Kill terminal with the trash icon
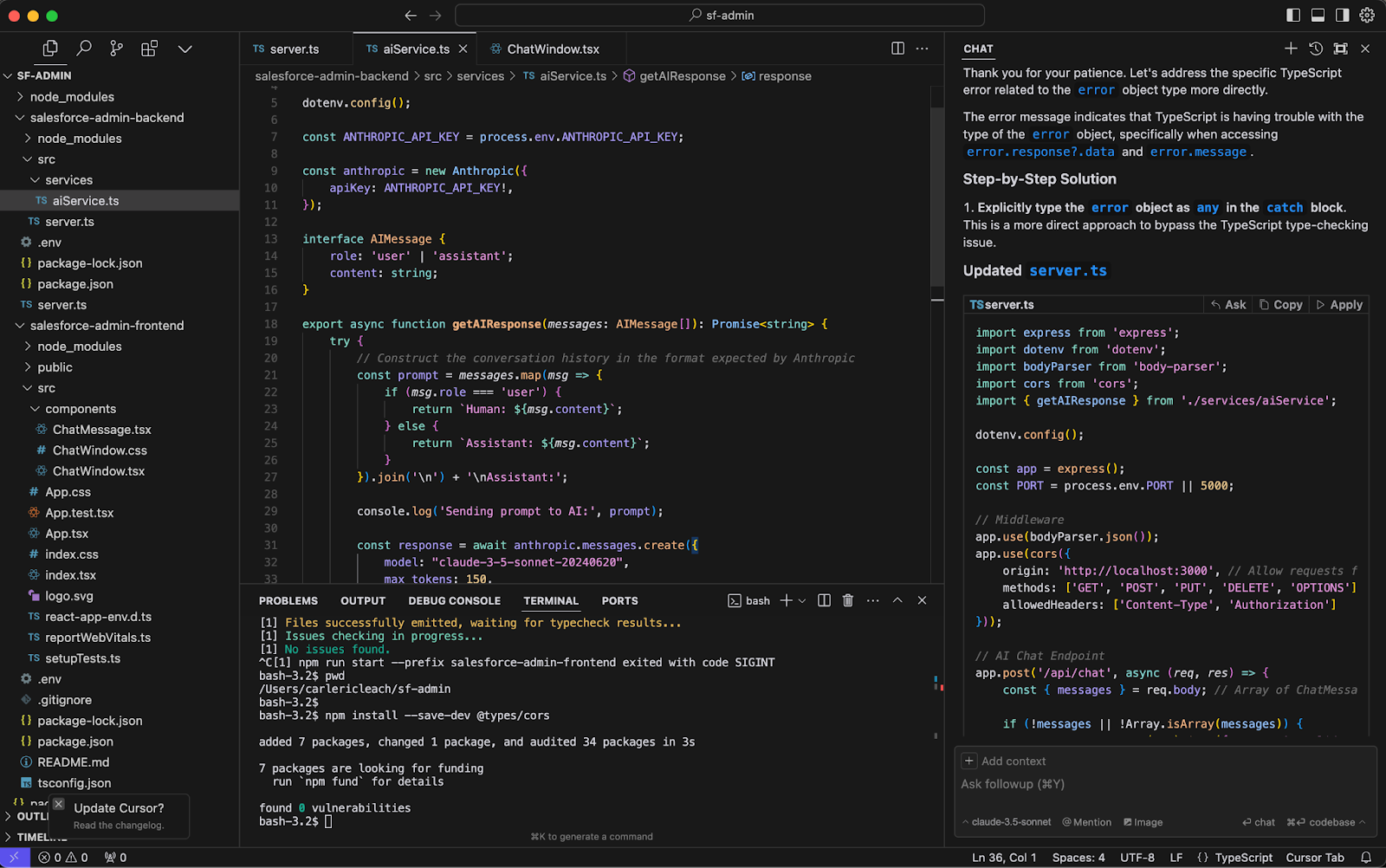Image resolution: width=1386 pixels, height=868 pixels. pyautogui.click(x=848, y=600)
